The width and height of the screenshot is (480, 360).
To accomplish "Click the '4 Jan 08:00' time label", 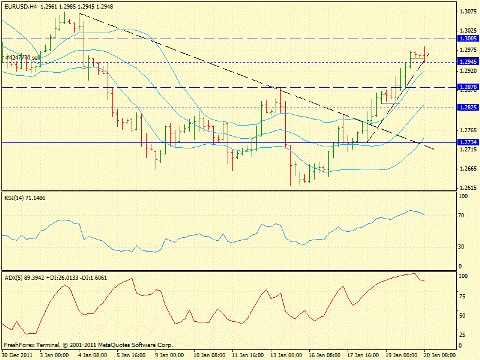I will (x=93, y=355).
